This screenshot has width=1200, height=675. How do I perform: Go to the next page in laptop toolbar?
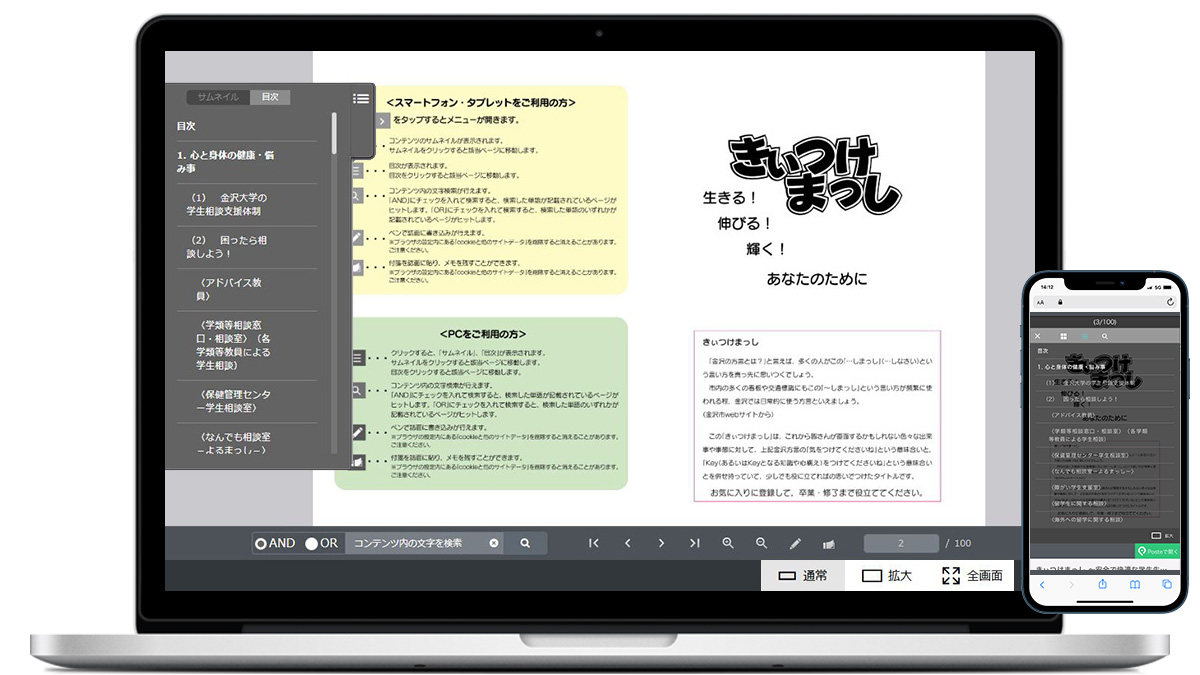pos(661,543)
